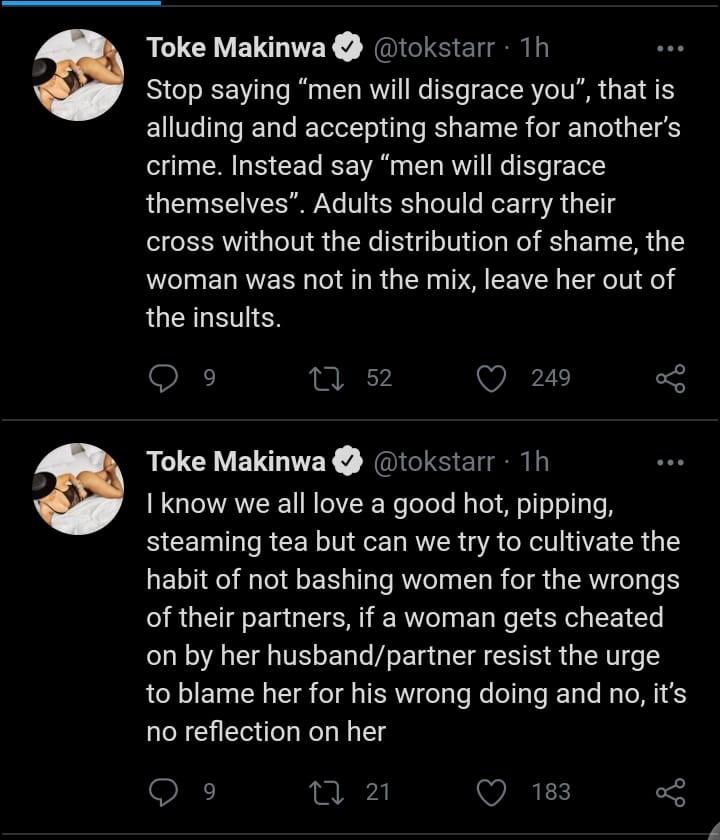Open the reply icon on the first tweet
The width and height of the screenshot is (720, 840).
pyautogui.click(x=163, y=378)
